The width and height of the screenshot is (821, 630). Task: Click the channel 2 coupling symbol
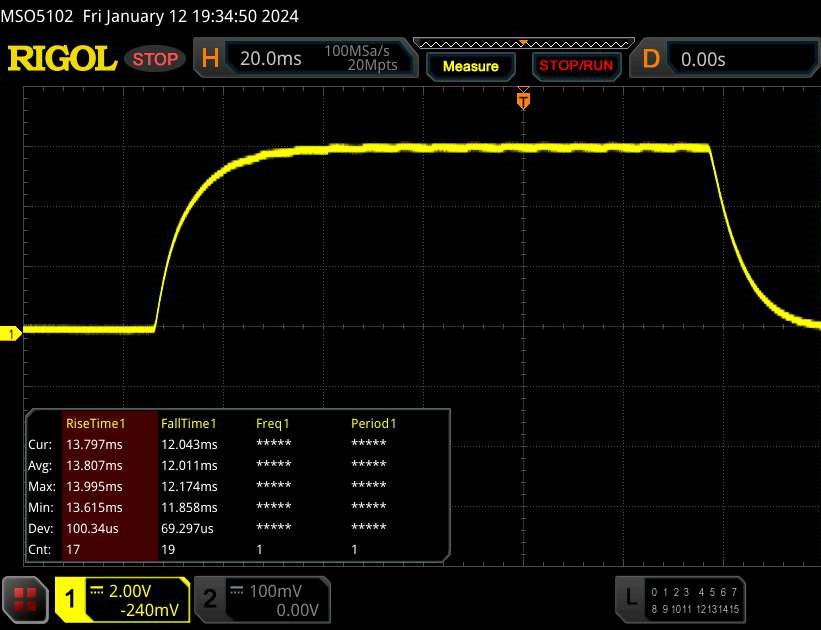237,590
